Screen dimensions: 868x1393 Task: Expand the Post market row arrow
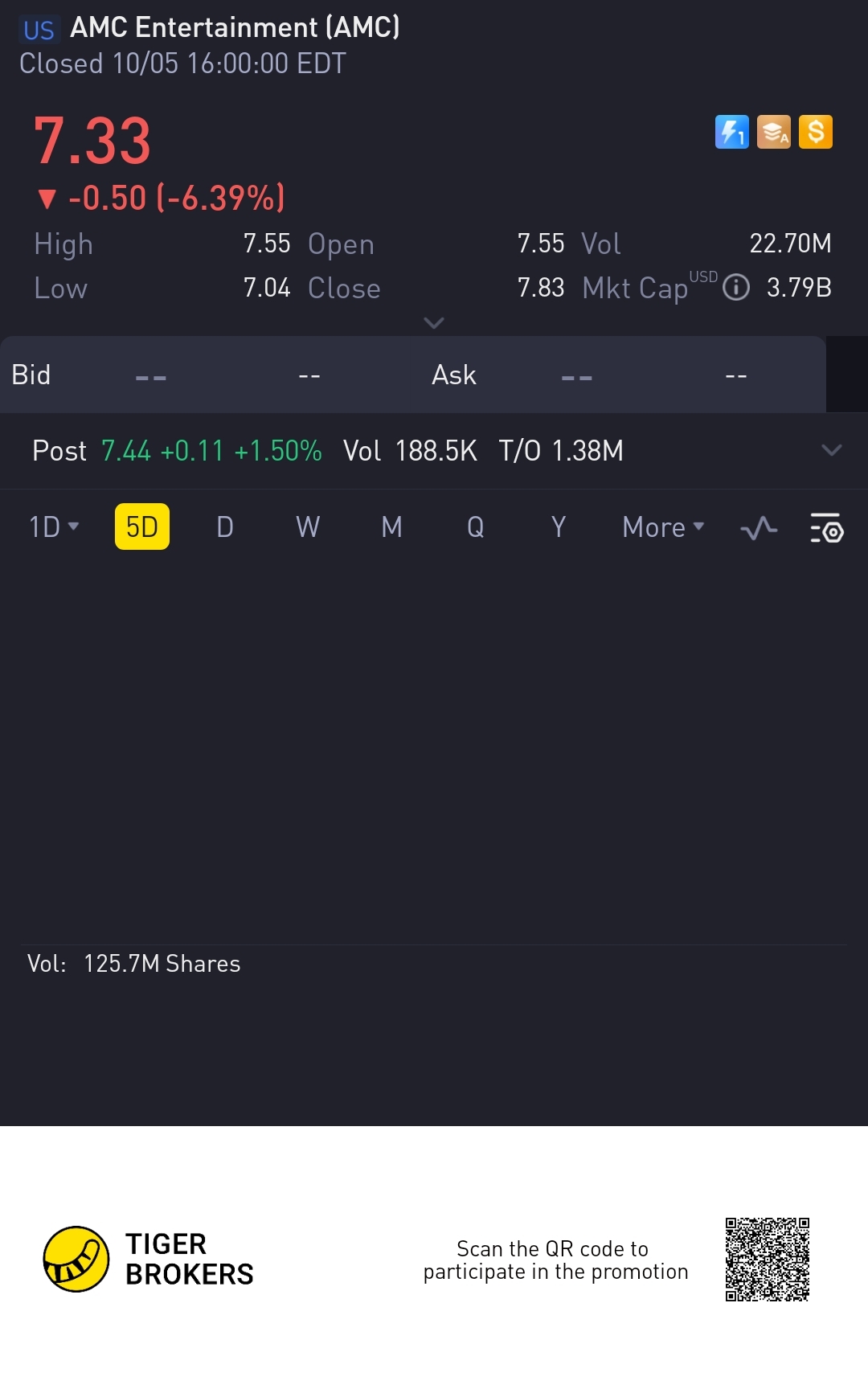pyautogui.click(x=832, y=450)
